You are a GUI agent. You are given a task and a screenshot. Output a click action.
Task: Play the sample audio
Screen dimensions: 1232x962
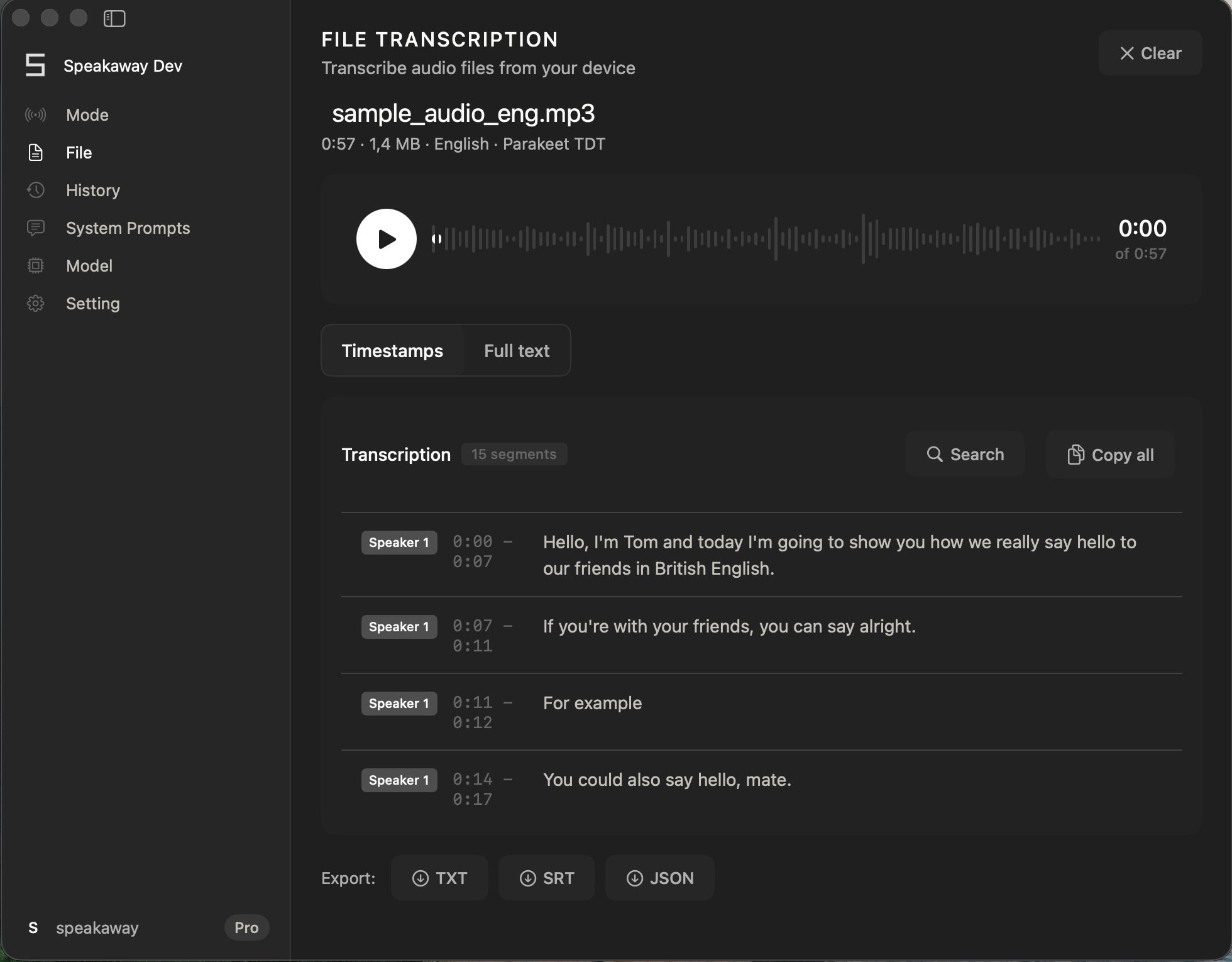pos(387,239)
